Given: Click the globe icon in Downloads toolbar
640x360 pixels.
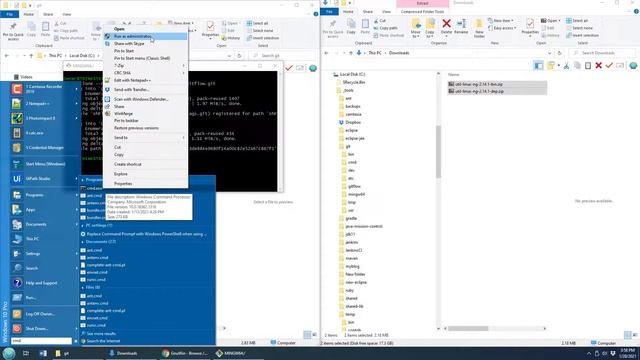Looking at the screenshot, I should click(x=633, y=66).
